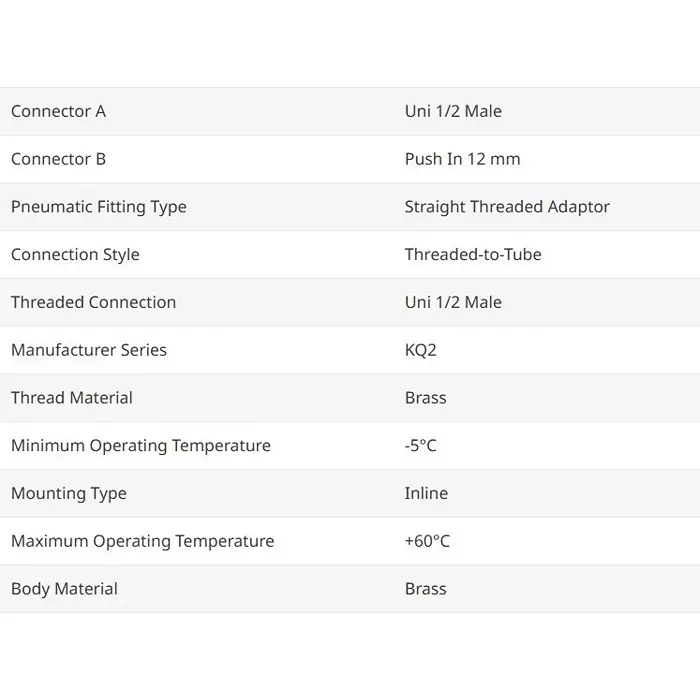Screen dimensions: 700x700
Task: Select the "Threaded-to-Tube" value
Action: 473,254
